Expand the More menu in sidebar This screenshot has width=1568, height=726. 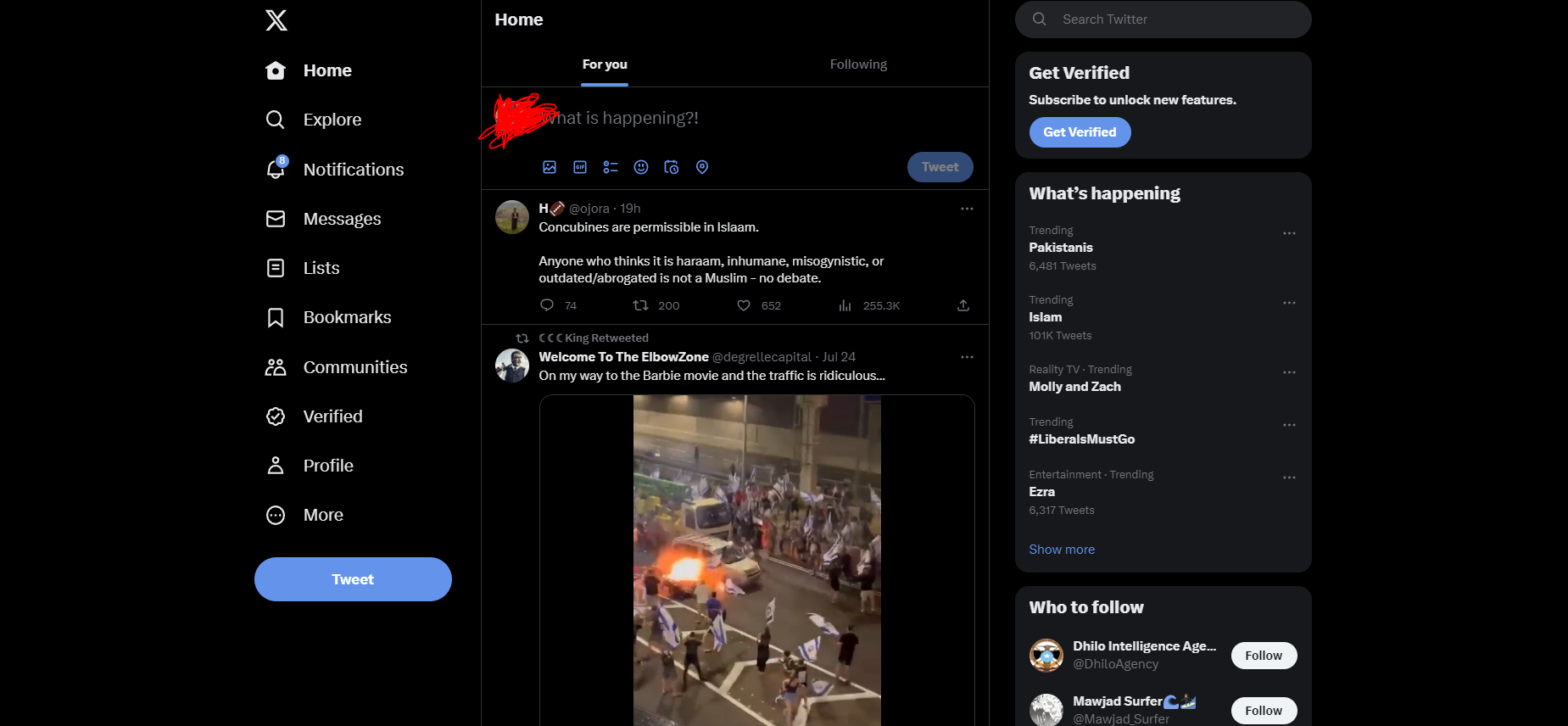pos(304,515)
